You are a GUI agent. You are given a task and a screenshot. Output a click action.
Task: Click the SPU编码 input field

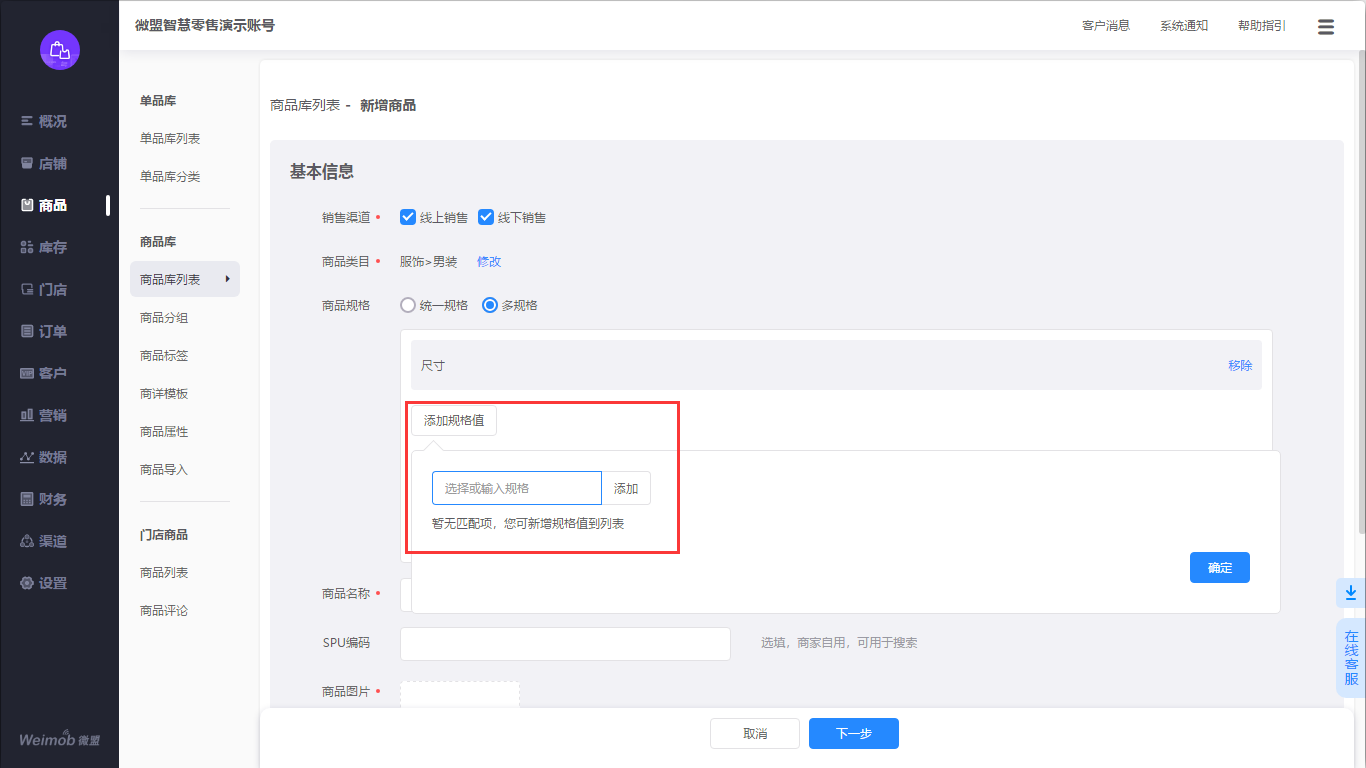[x=565, y=644]
